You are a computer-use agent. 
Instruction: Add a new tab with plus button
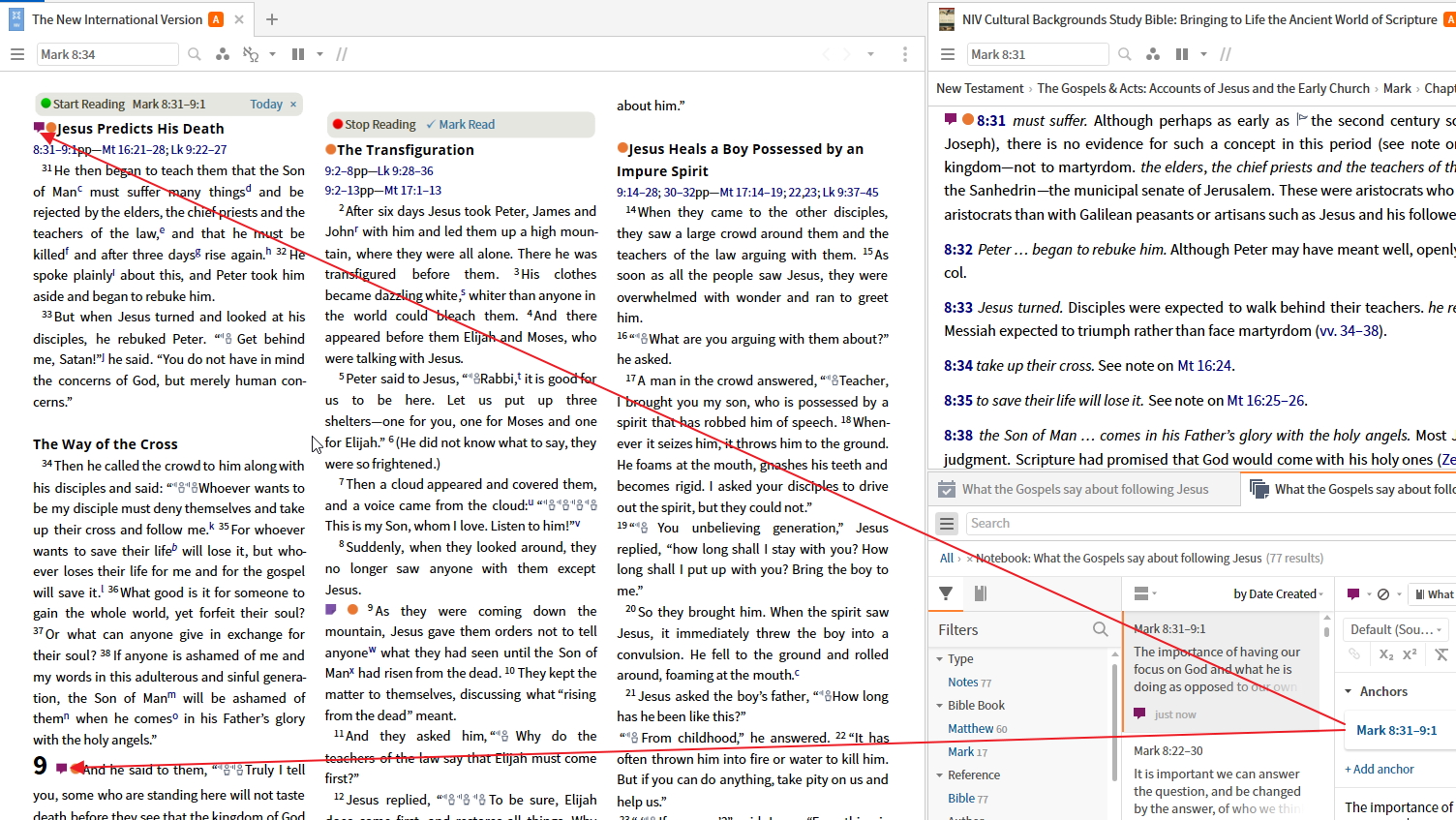click(x=272, y=19)
